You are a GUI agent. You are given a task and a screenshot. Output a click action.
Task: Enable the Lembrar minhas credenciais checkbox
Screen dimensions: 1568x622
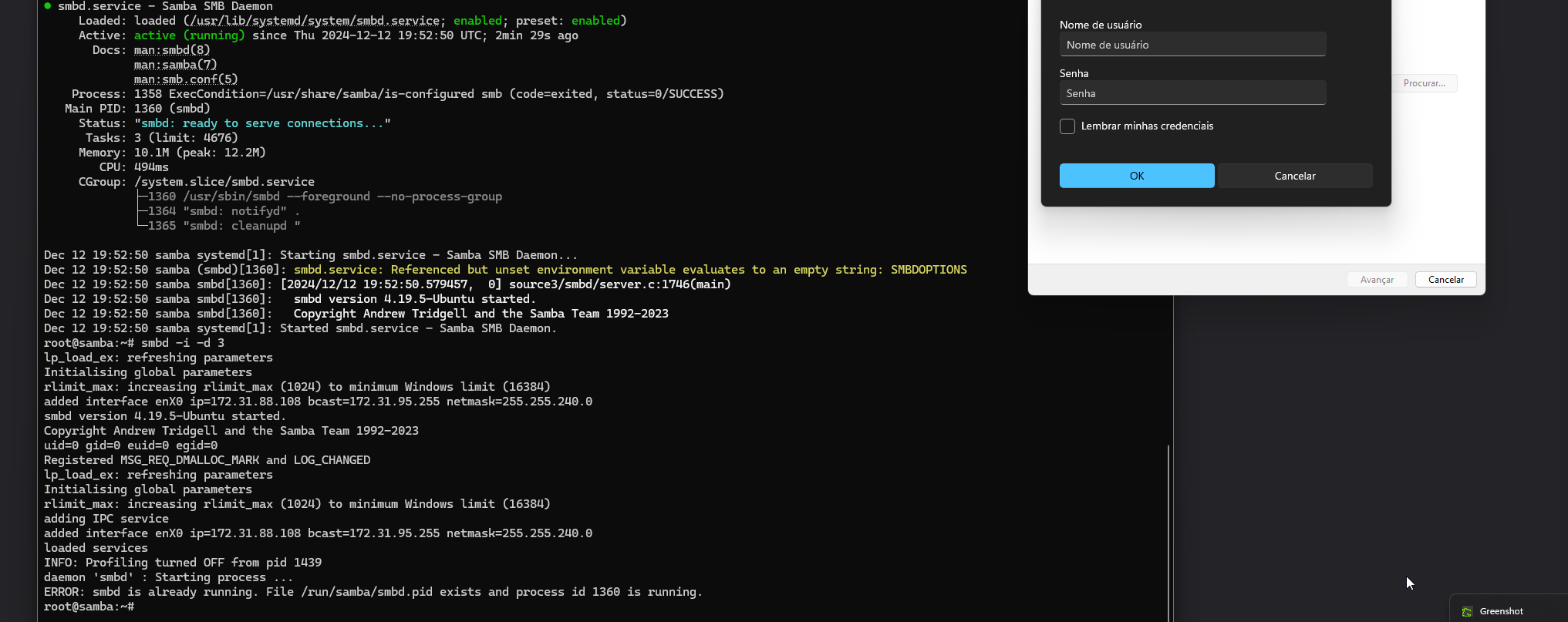coord(1067,126)
